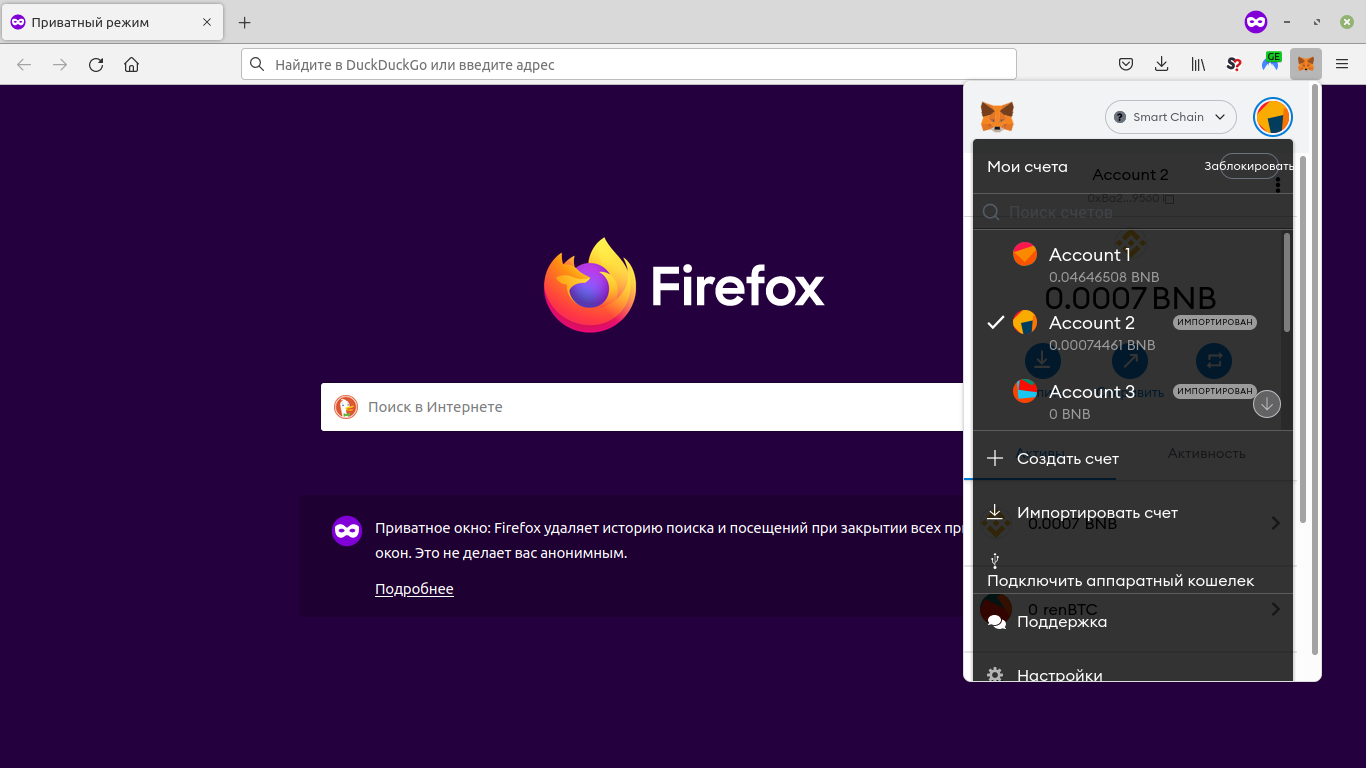The width and height of the screenshot is (1366, 768).
Task: Click the account avatar in MetaMask header
Action: click(x=1273, y=117)
